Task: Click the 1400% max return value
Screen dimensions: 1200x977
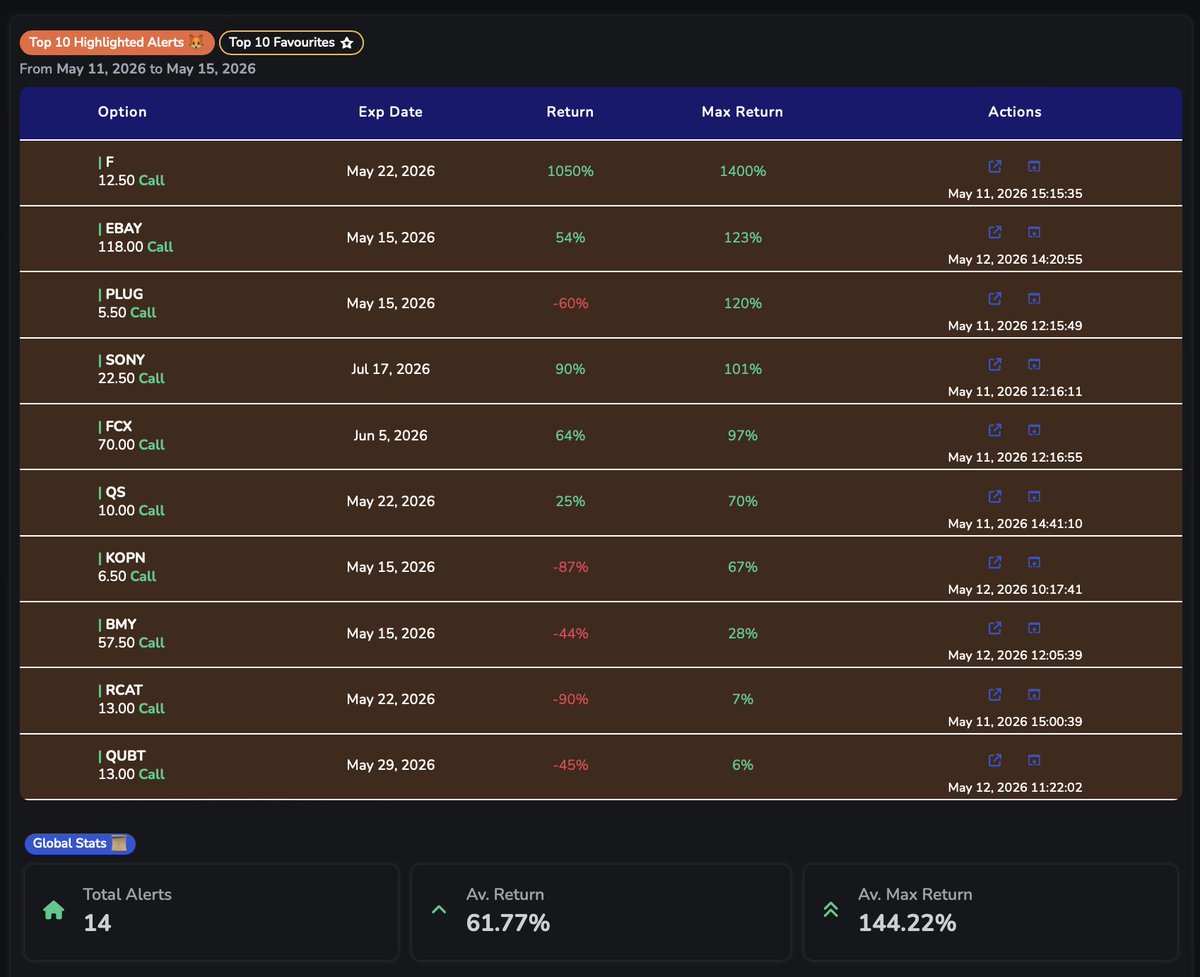Action: 743,171
